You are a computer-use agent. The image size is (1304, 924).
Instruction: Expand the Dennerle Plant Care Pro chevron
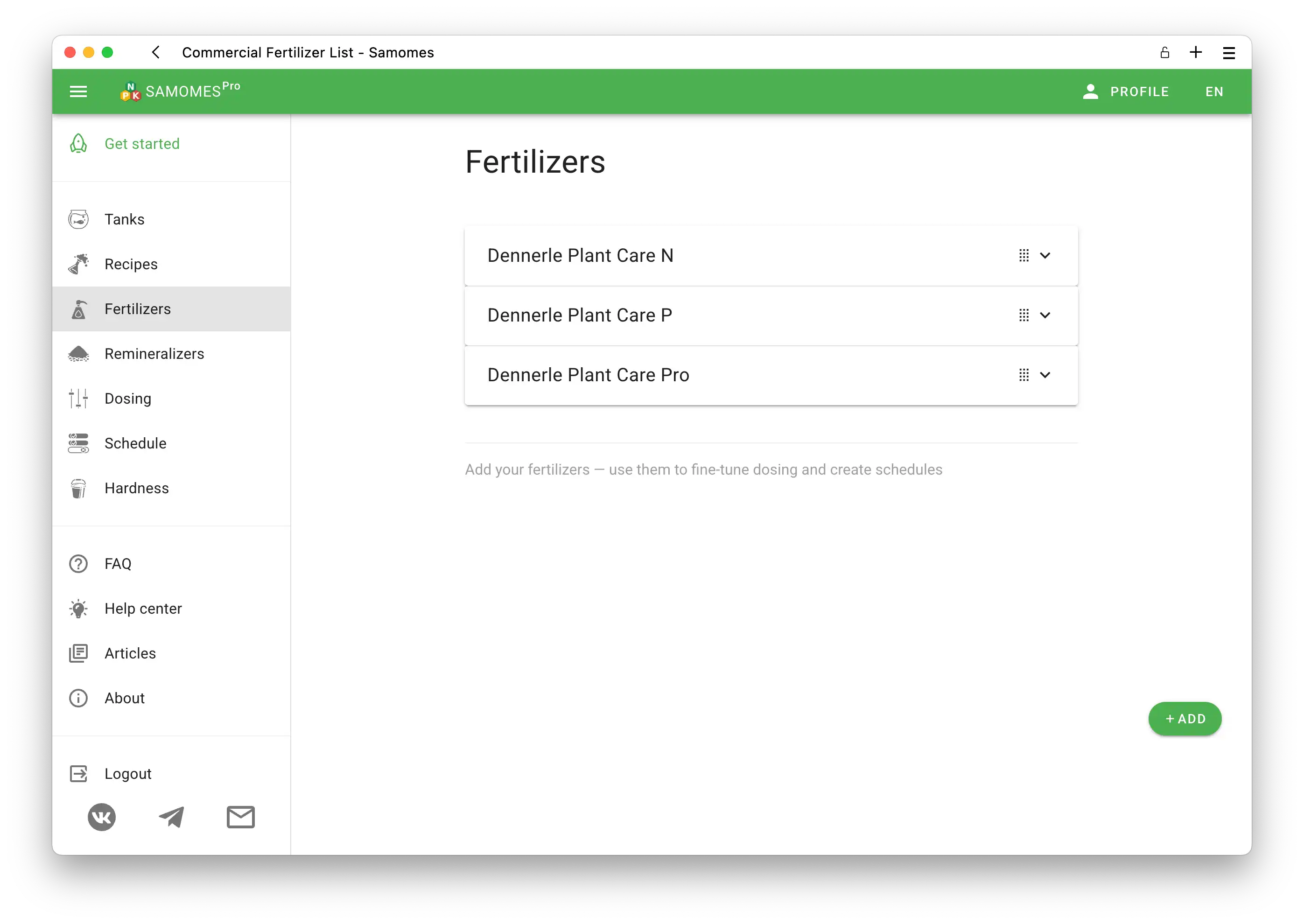click(x=1045, y=375)
